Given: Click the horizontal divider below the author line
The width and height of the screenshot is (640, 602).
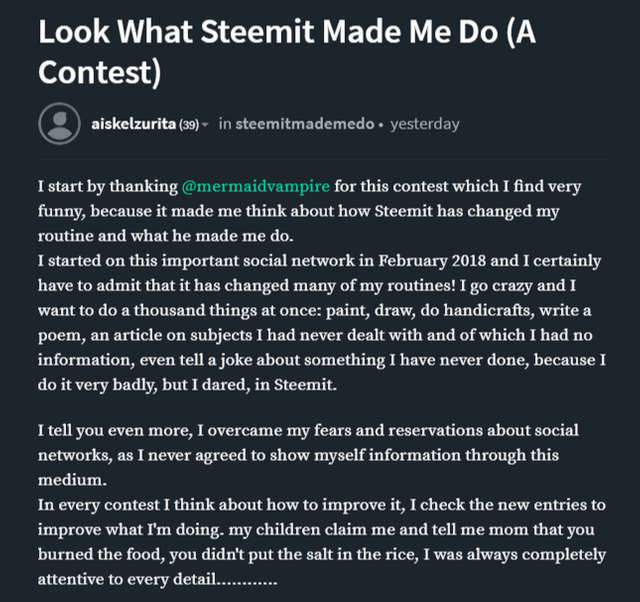Looking at the screenshot, I should tap(324, 158).
